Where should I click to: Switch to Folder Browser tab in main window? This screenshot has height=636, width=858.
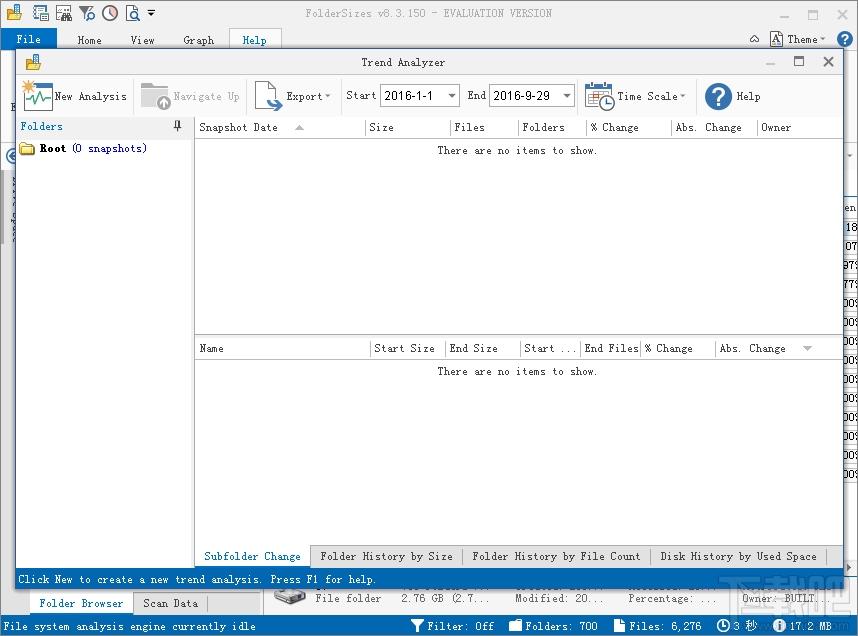click(x=81, y=603)
